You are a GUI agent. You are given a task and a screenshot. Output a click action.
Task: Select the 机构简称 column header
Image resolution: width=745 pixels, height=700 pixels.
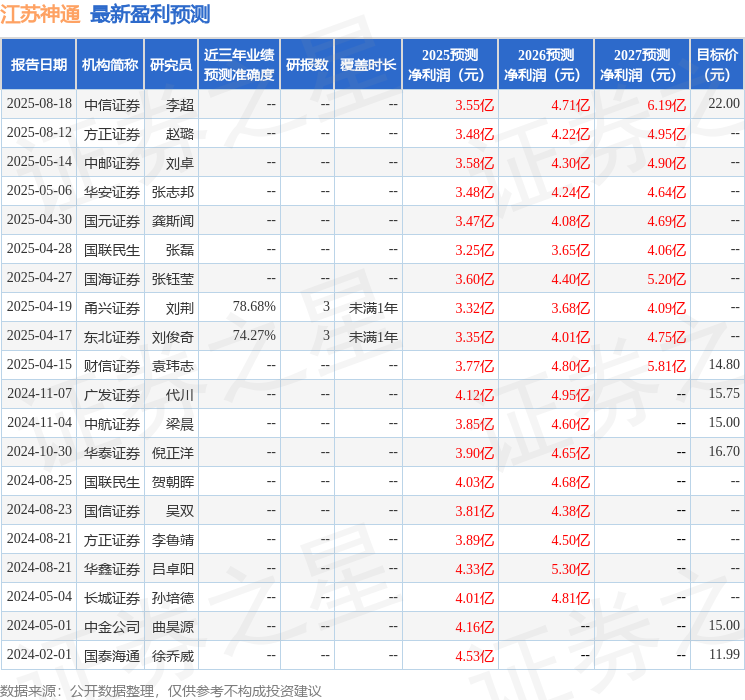click(110, 65)
